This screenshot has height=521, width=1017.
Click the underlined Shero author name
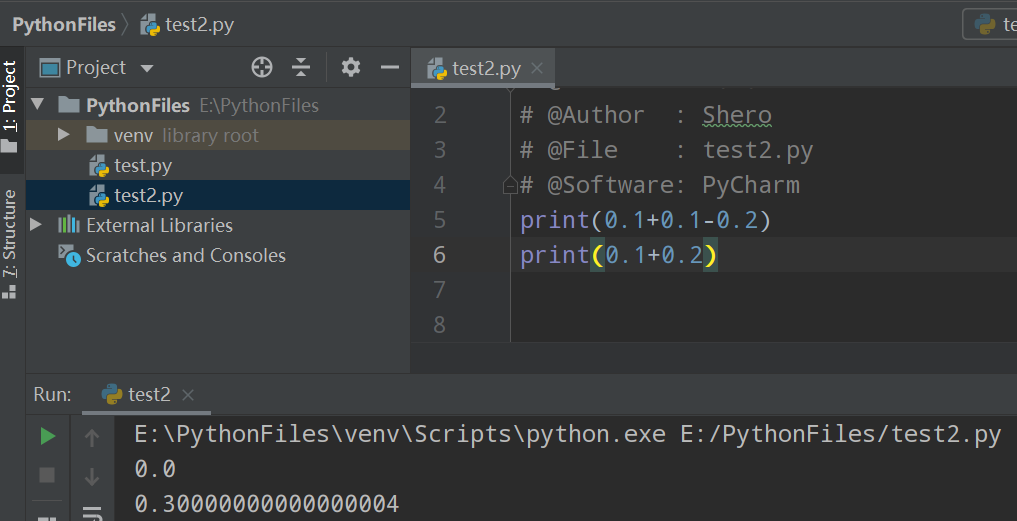(737, 115)
